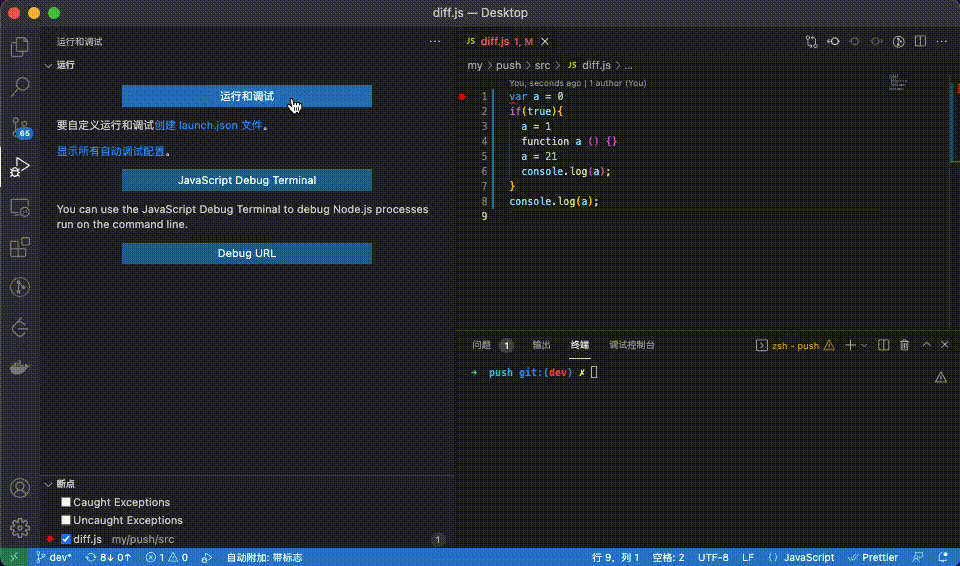Open notifications bell in status bar
960x566 pixels.
pyautogui.click(x=943, y=557)
